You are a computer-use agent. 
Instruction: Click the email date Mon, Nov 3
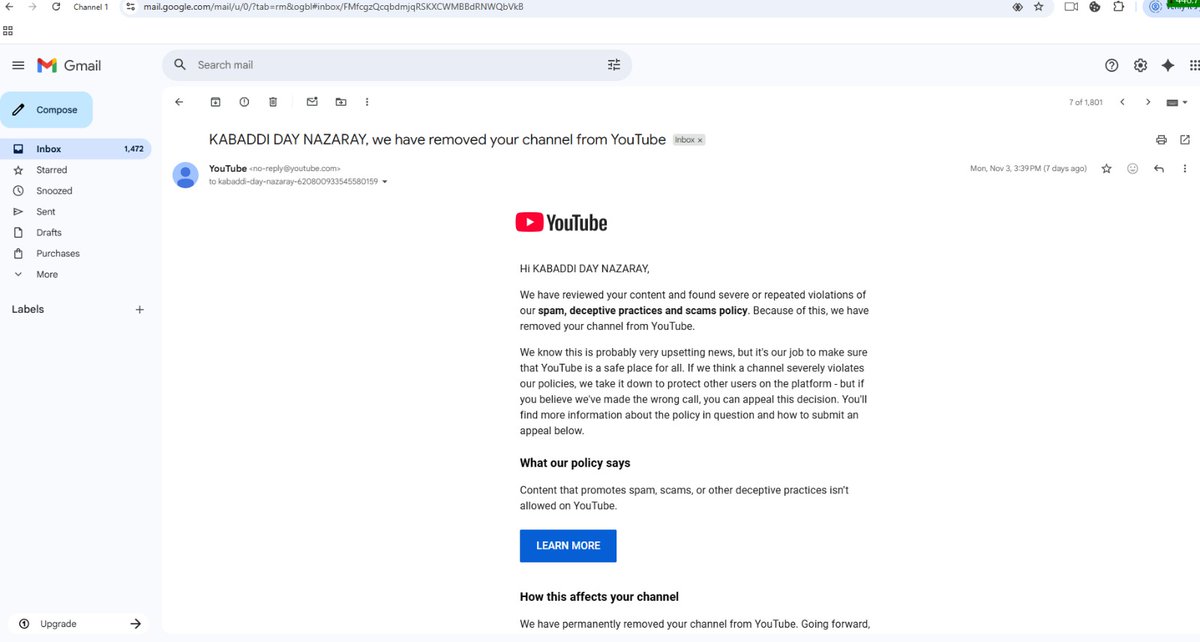pos(1028,169)
